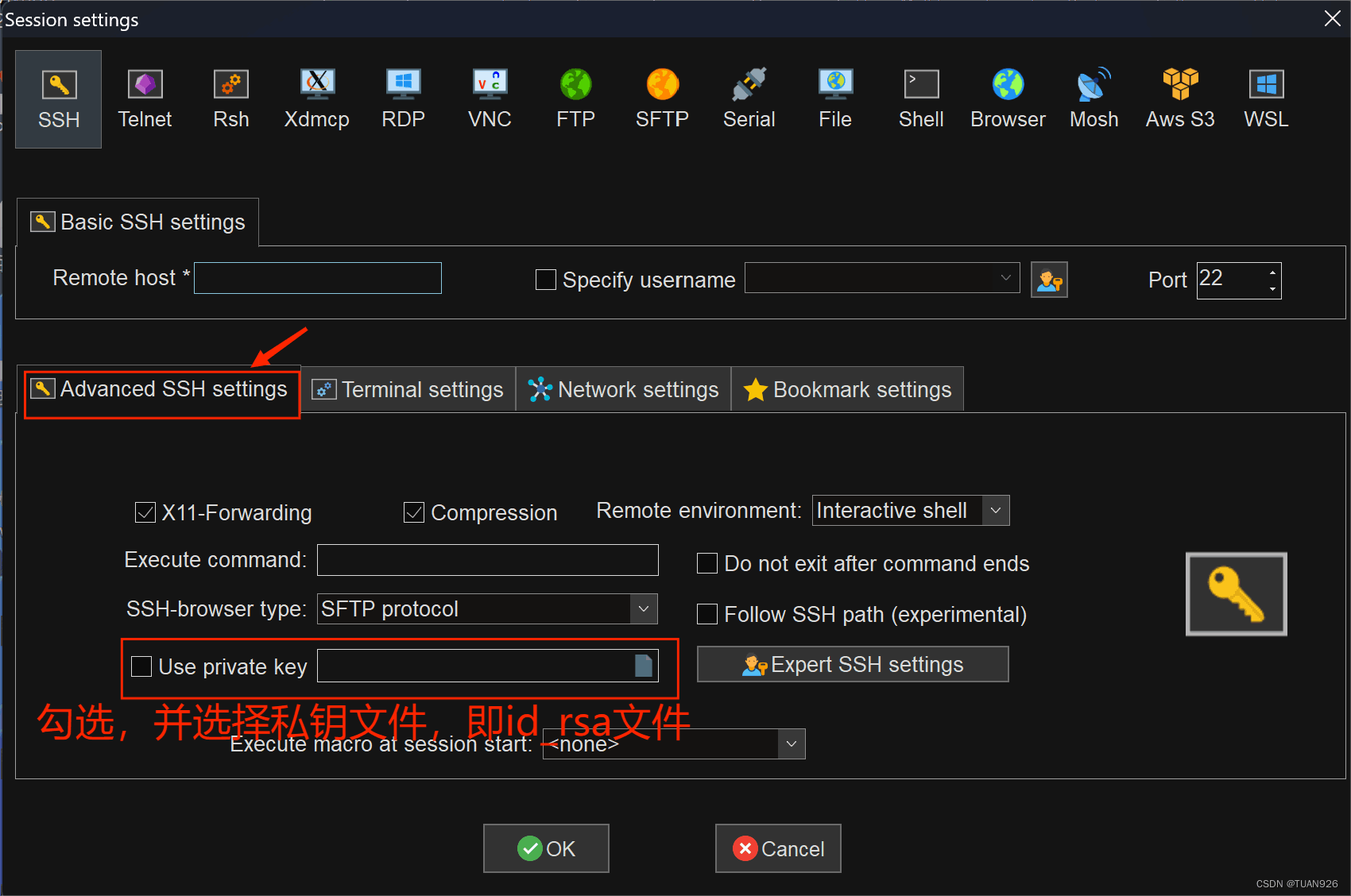1351x896 pixels.
Task: Select the Browser session type
Action: tap(1008, 98)
